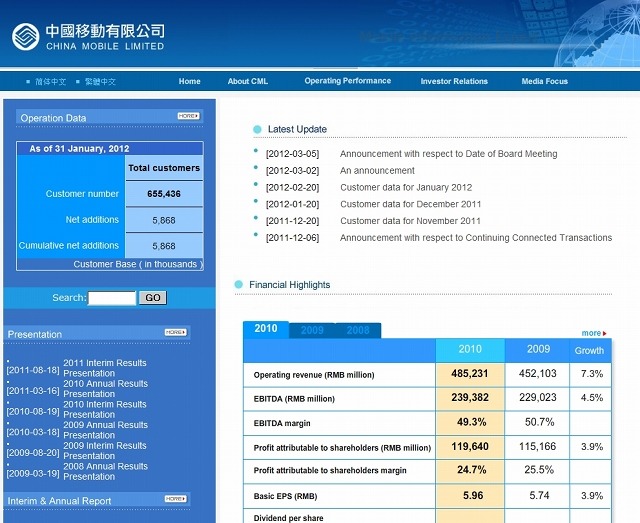640x523 pixels.
Task: Click MORE button in Operation Data header
Action: click(189, 116)
